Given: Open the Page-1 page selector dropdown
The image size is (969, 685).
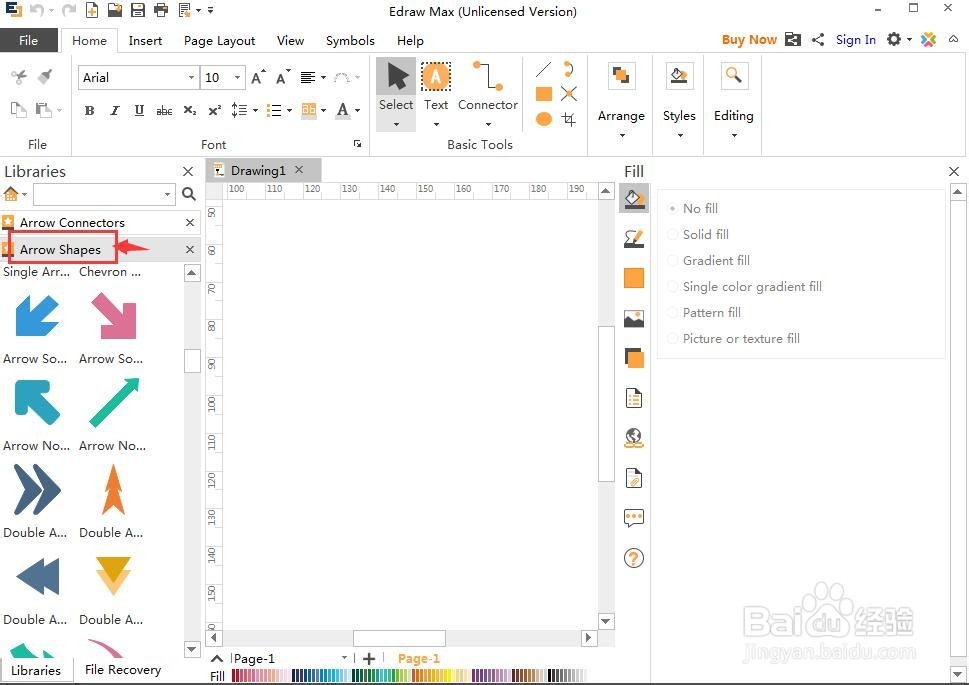Looking at the screenshot, I should (344, 658).
